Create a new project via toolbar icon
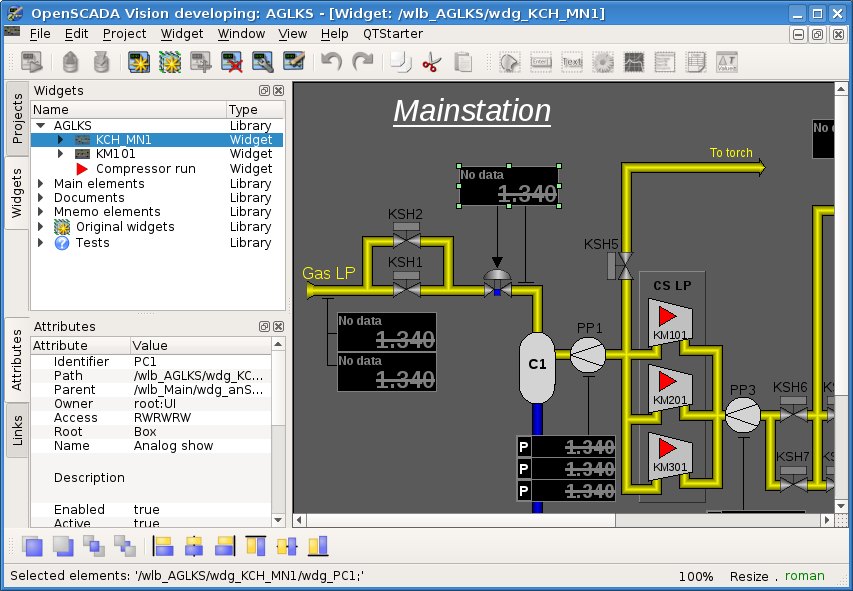 click(139, 62)
